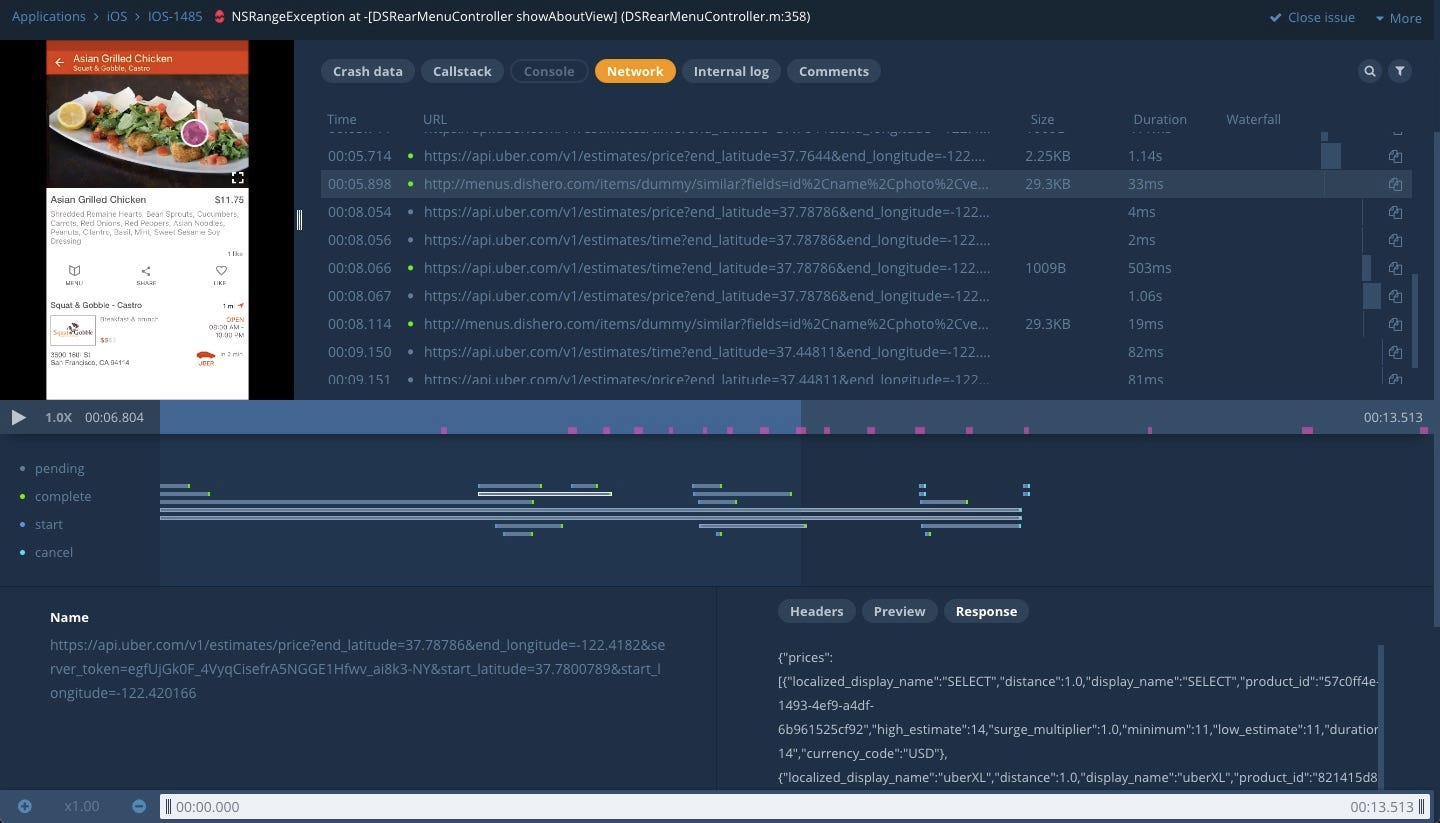Copy the 00:05.714 uber price request row

tap(1395, 156)
